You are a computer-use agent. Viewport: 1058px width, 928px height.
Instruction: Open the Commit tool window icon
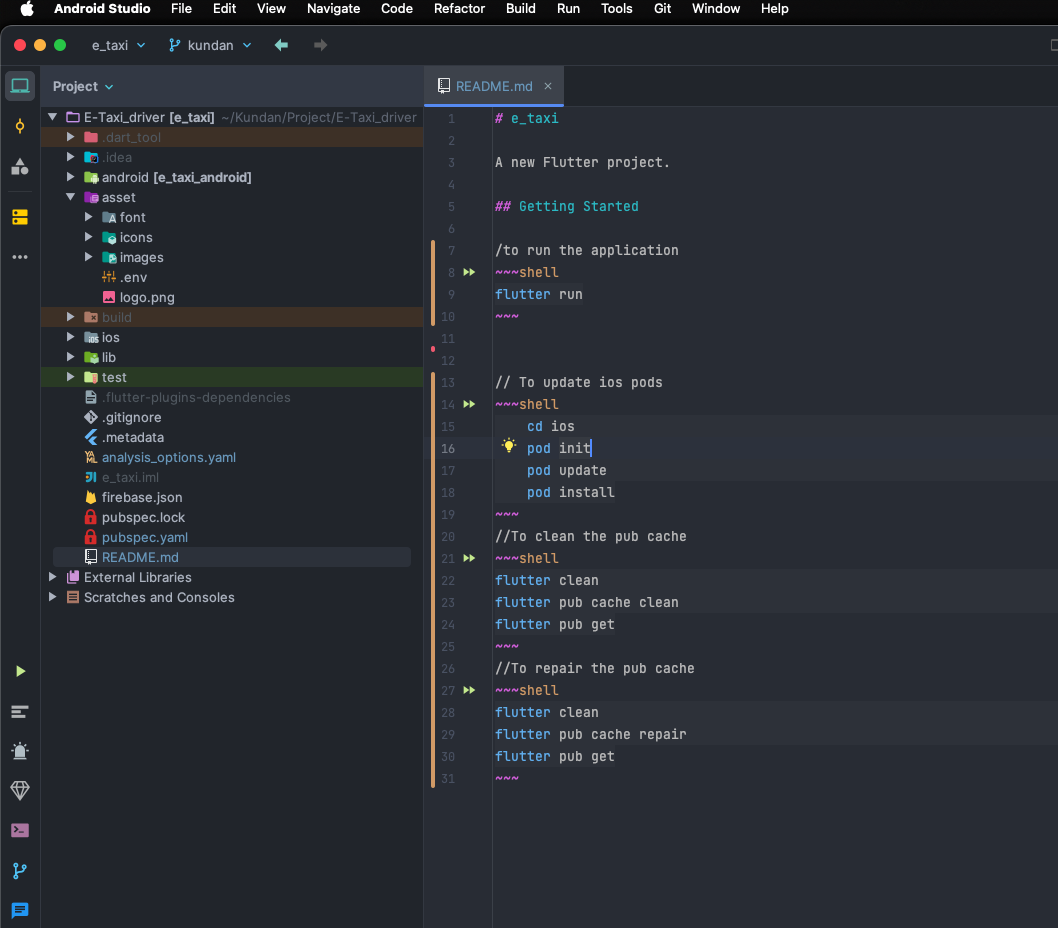tap(20, 126)
